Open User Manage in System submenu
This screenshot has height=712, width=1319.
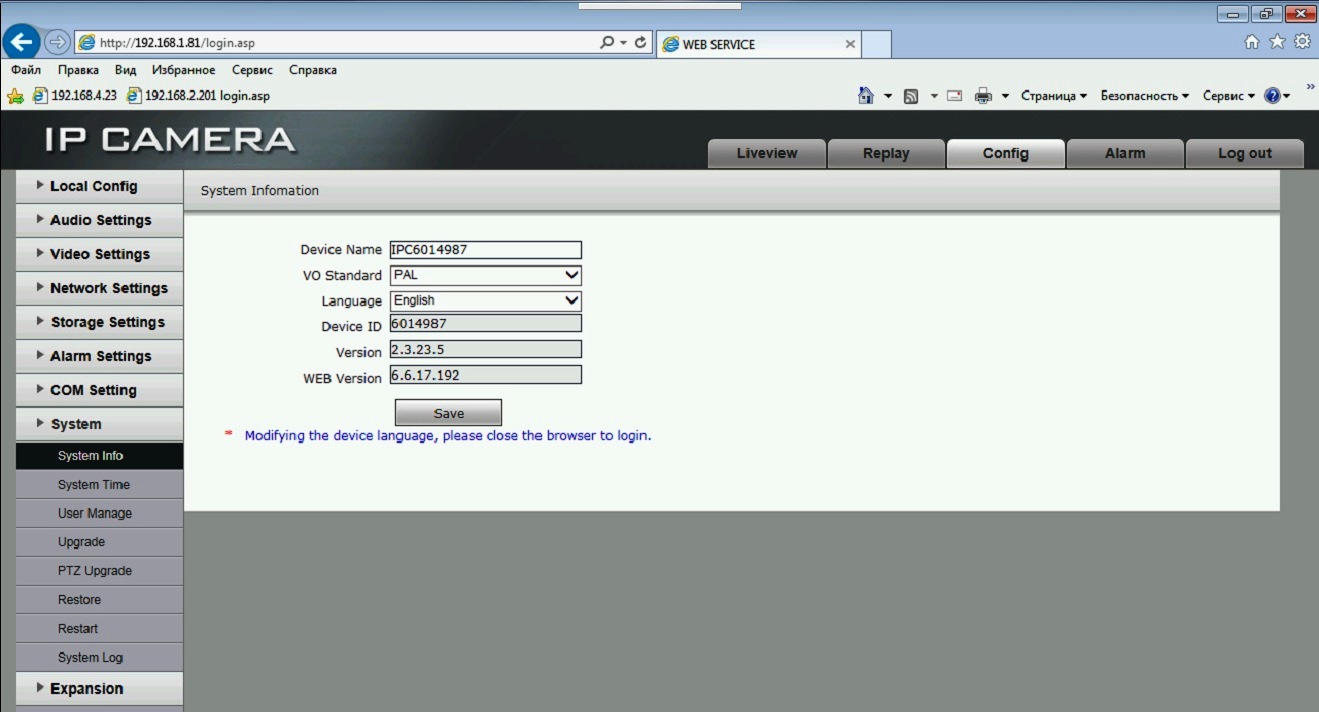[x=95, y=513]
